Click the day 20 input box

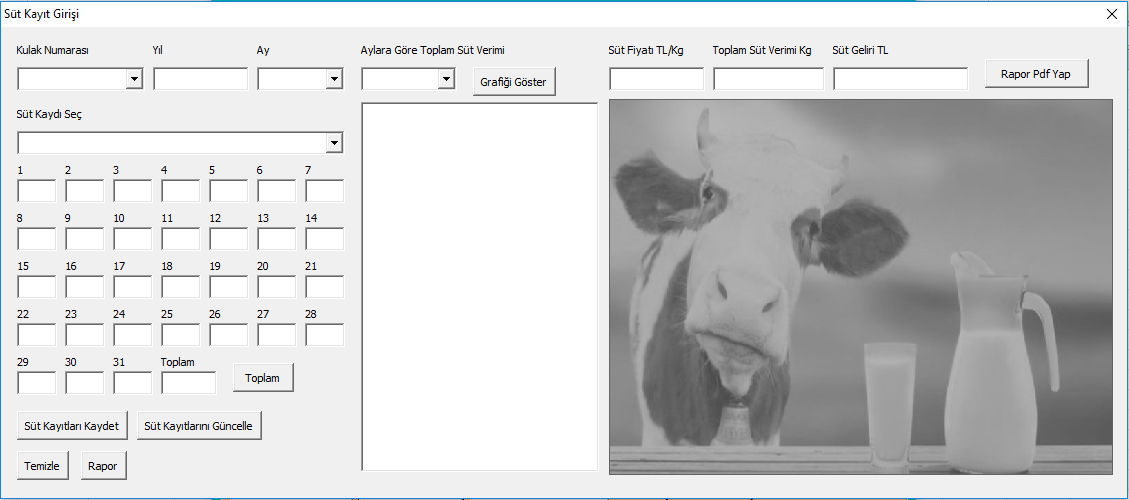pos(276,287)
